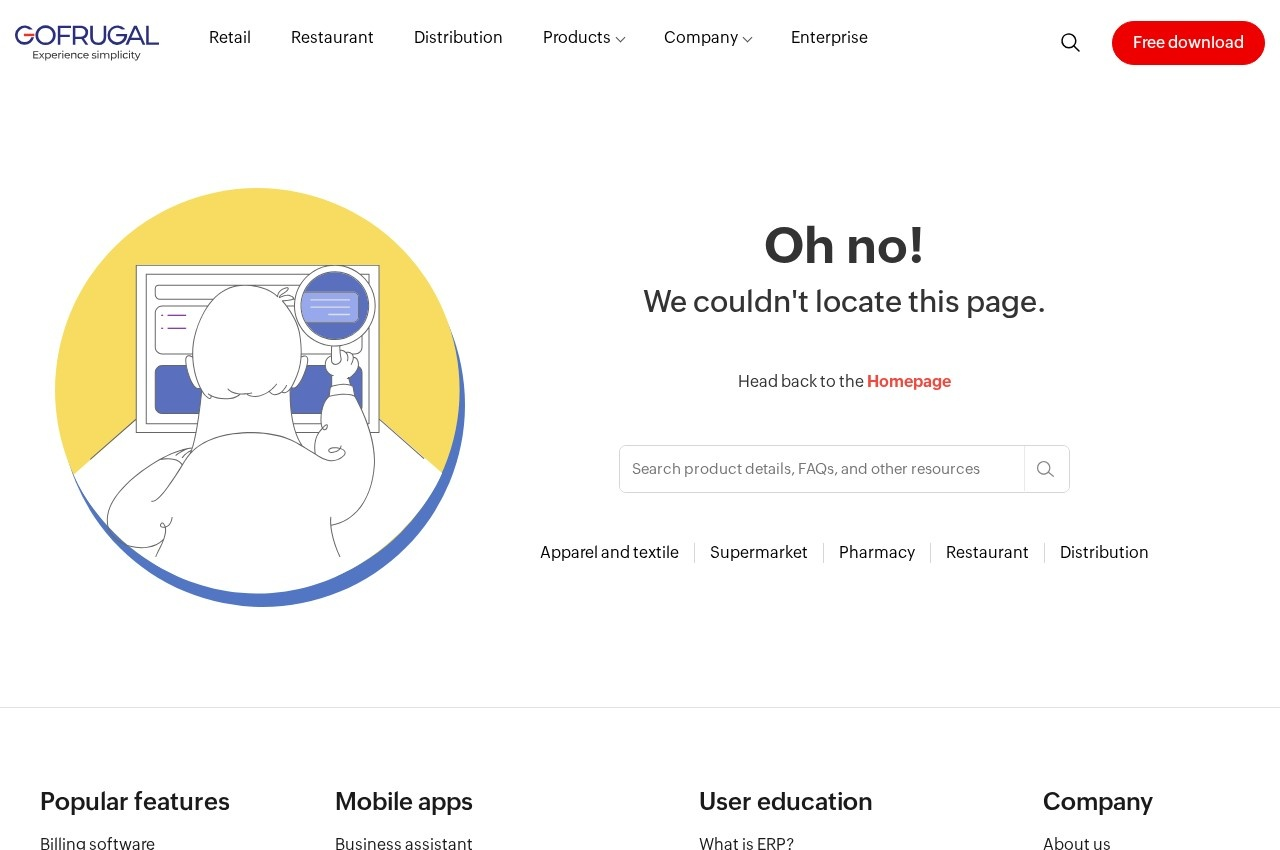Visit the Supermarket link
Screen dimensions: 1280x850
coord(759,553)
